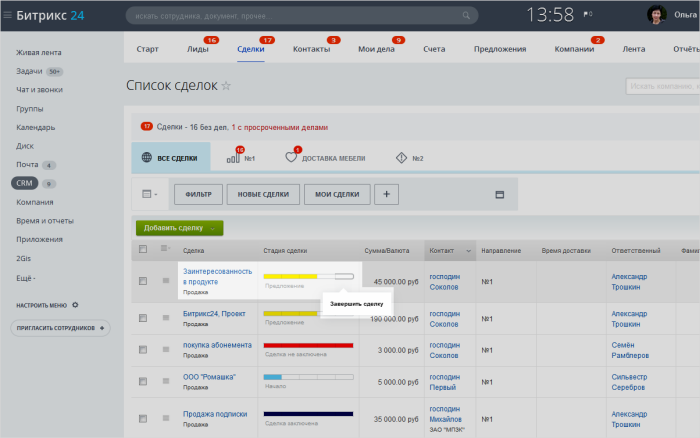Tick the select-all checkbox in table header
The width and height of the screenshot is (700, 438).
pyautogui.click(x=143, y=249)
